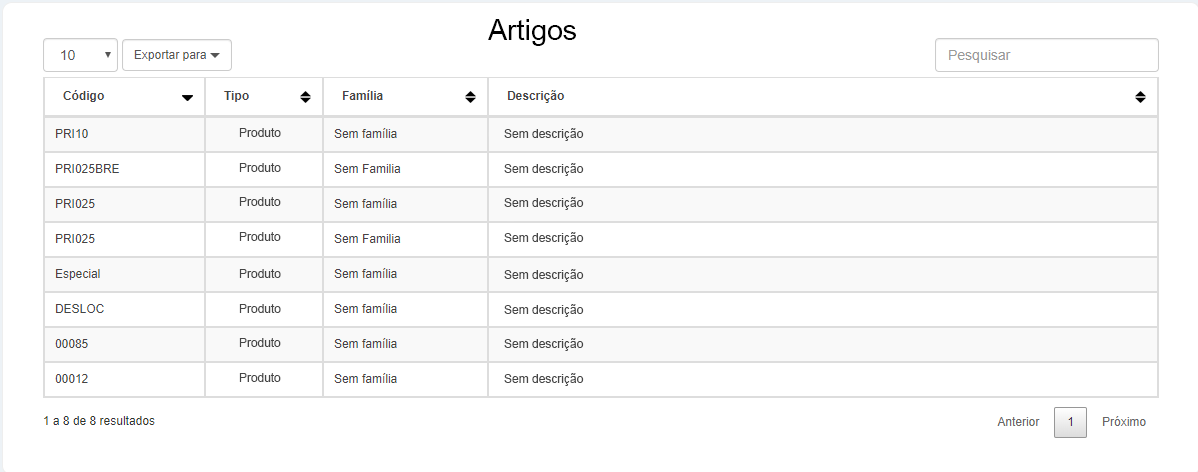Click the Especial article code cell
The image size is (1198, 472).
tap(78, 274)
